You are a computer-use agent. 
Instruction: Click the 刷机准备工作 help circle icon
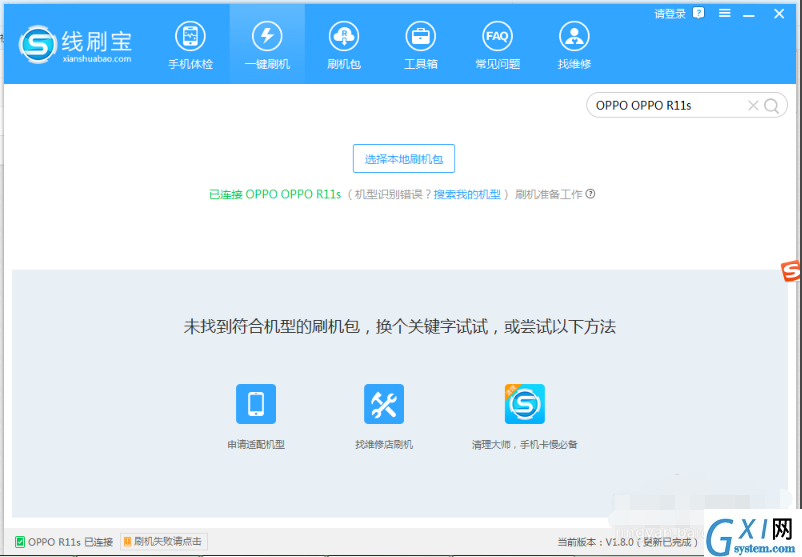(590, 194)
